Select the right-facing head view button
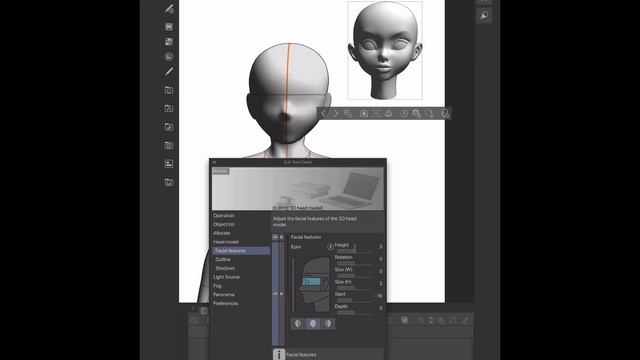This screenshot has height=360, width=640. tap(328, 324)
